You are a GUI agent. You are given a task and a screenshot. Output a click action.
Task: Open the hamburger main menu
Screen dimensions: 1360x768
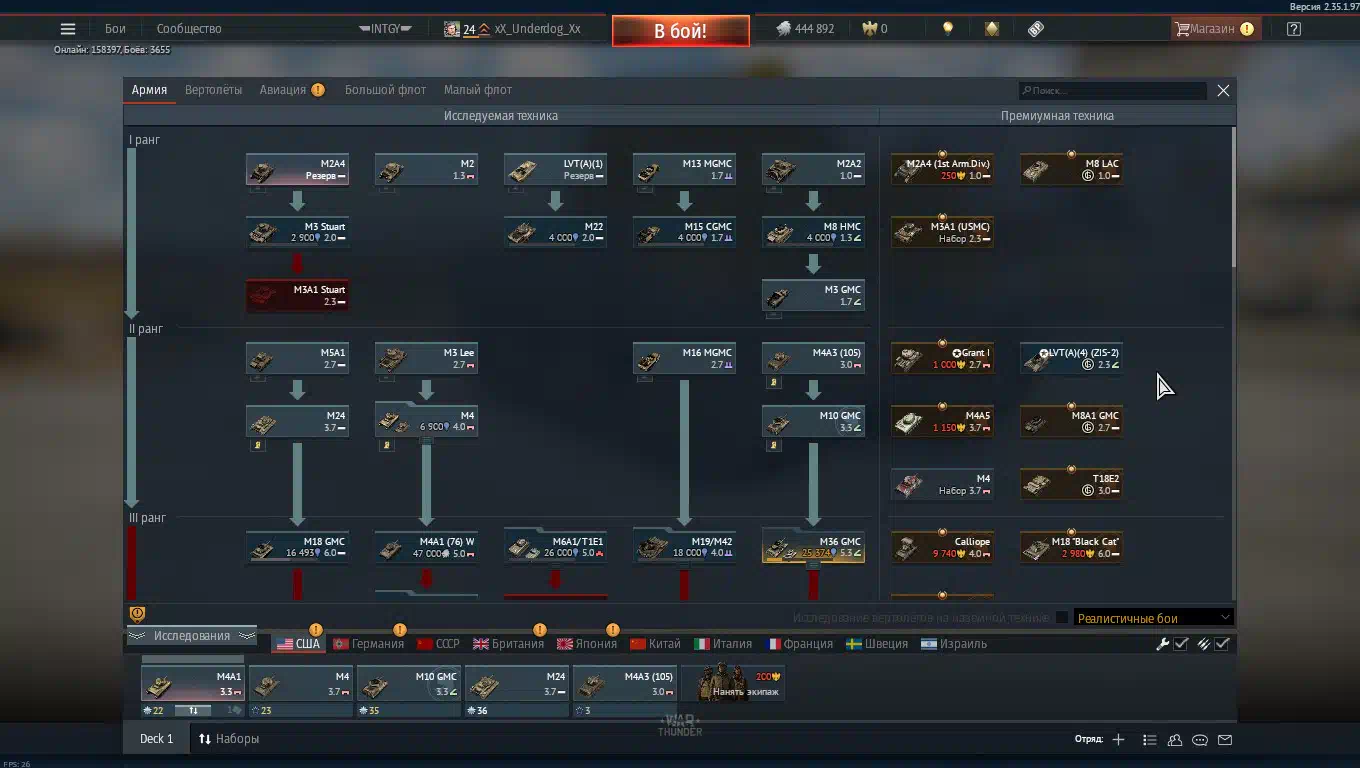(68, 29)
